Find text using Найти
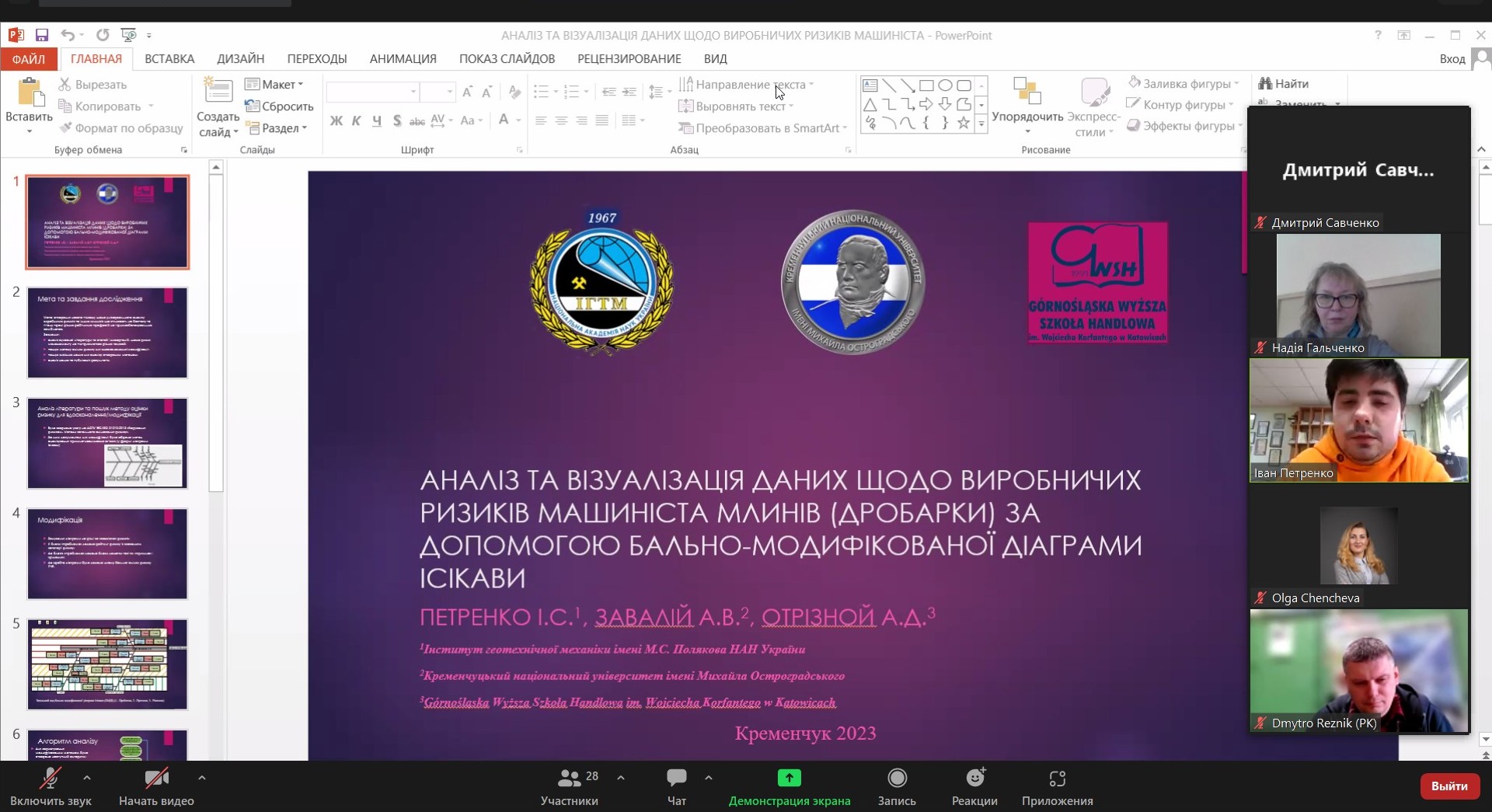 point(1283,84)
